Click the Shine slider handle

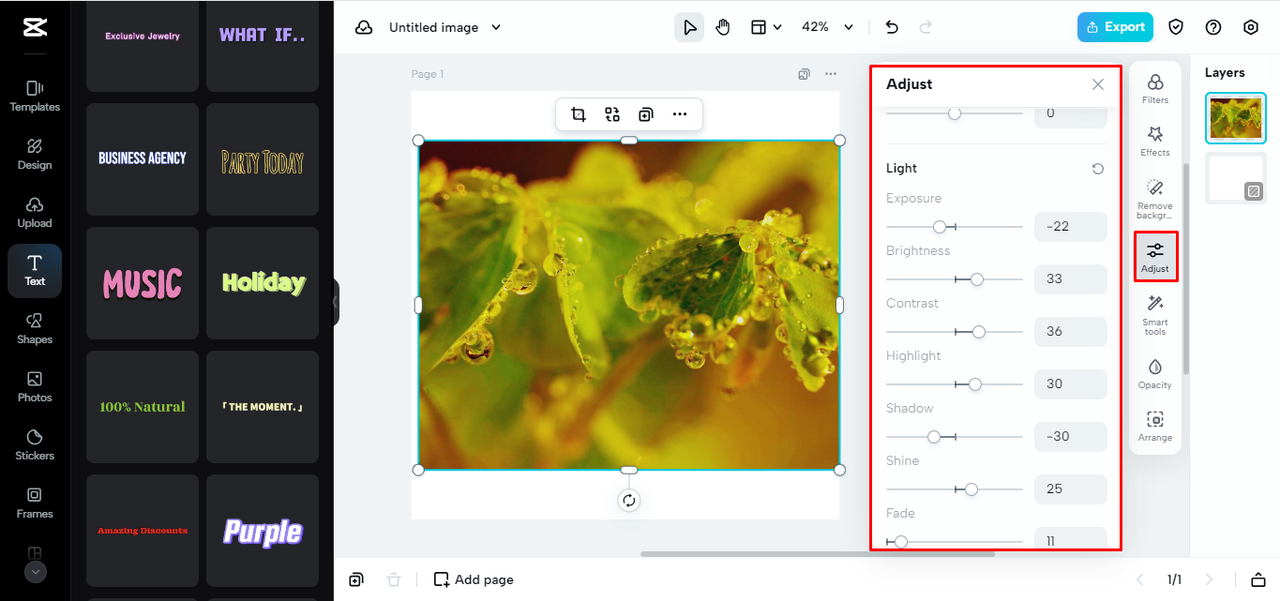click(x=971, y=489)
